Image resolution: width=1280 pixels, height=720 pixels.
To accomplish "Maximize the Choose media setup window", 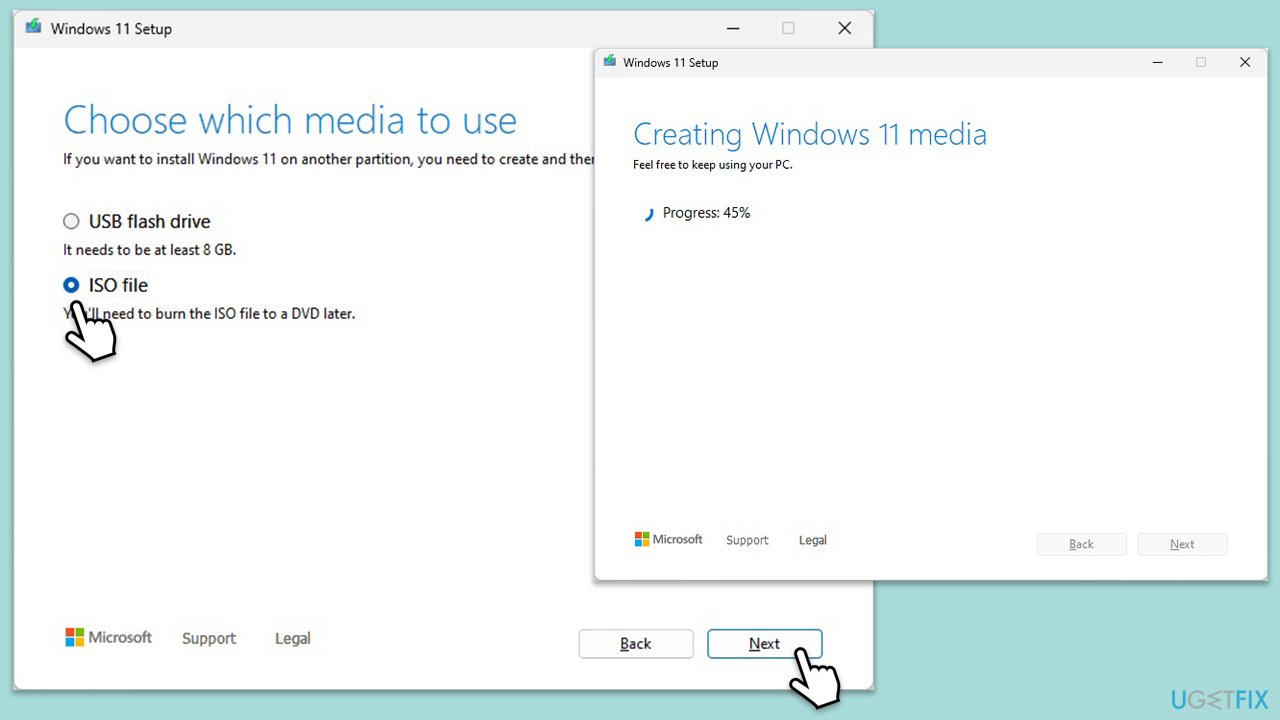I will 788,28.
